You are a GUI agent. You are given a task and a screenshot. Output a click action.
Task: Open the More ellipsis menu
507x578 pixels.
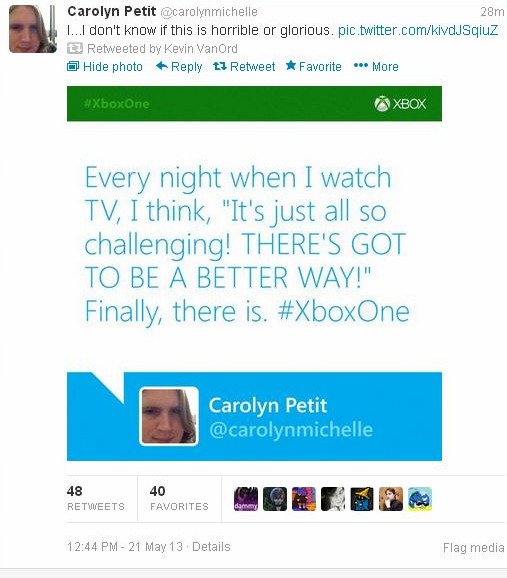pyautogui.click(x=376, y=66)
